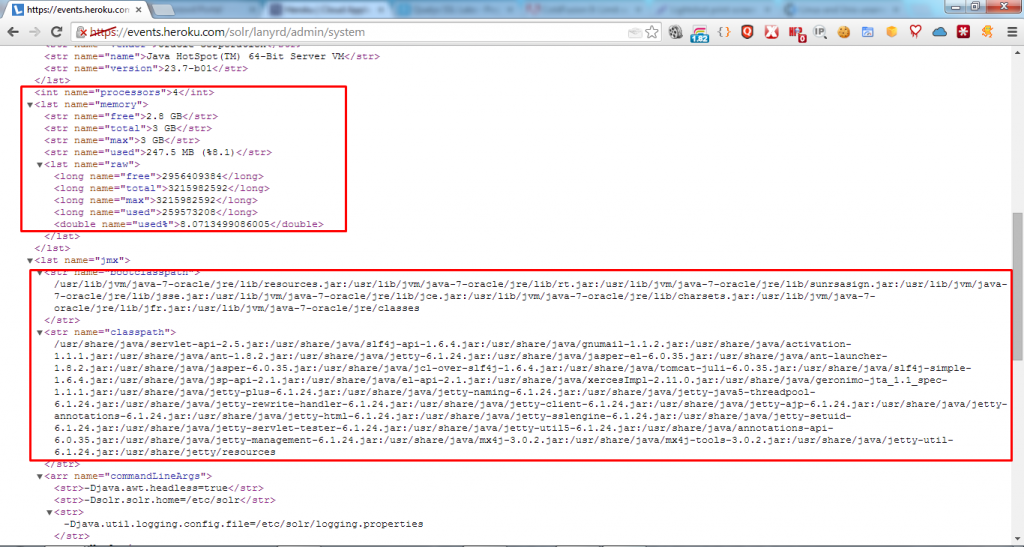
Task: Open the Chrome hamburger menu
Action: [x=1012, y=32]
